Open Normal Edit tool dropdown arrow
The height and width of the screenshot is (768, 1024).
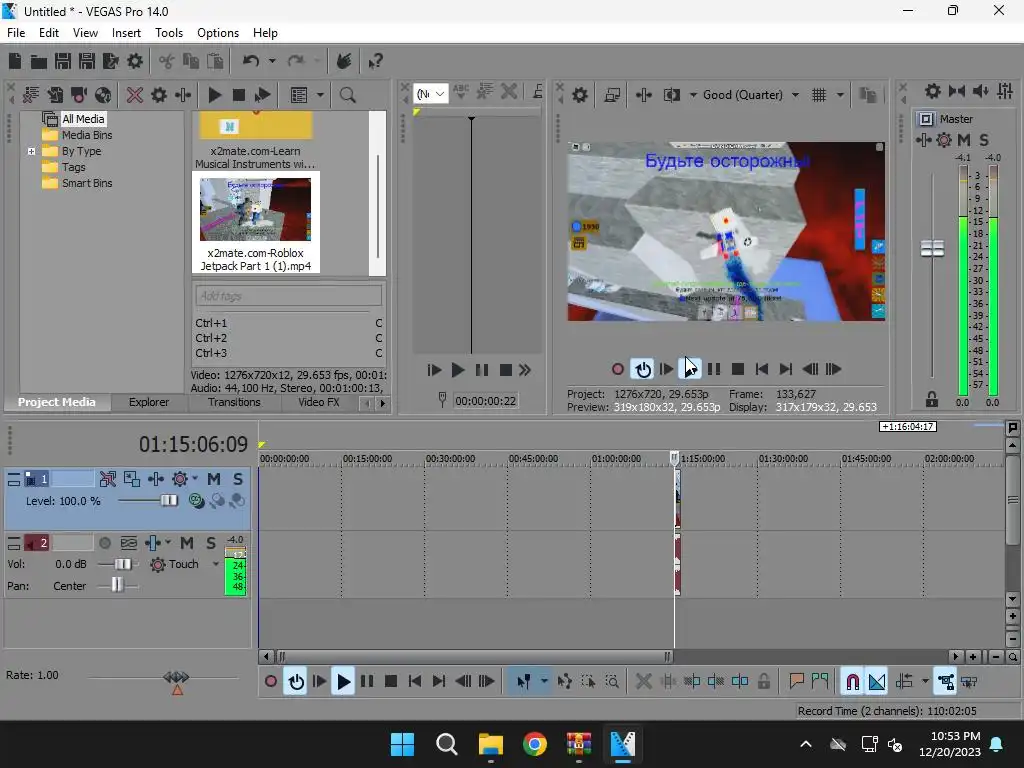coord(544,682)
